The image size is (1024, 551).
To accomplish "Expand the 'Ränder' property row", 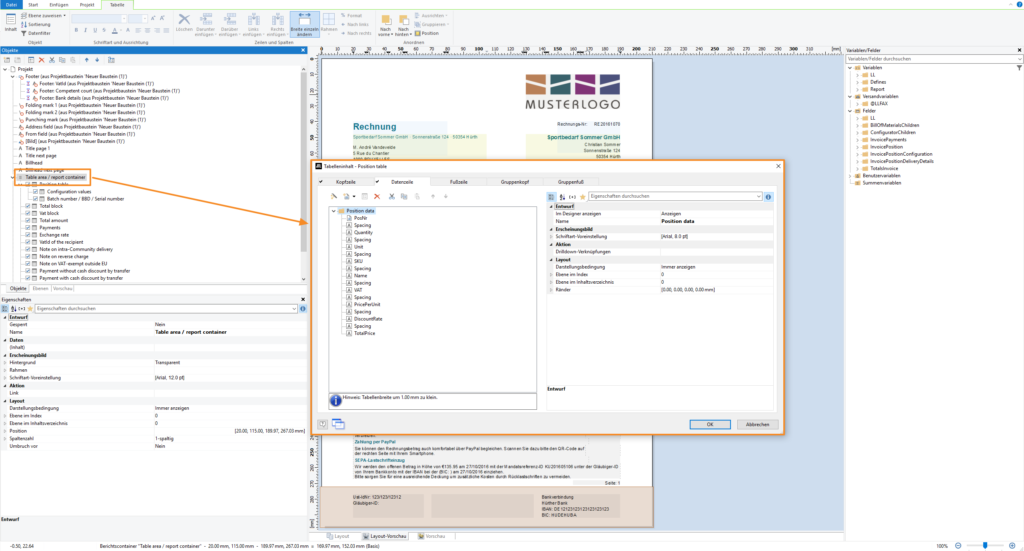I will [x=550, y=289].
